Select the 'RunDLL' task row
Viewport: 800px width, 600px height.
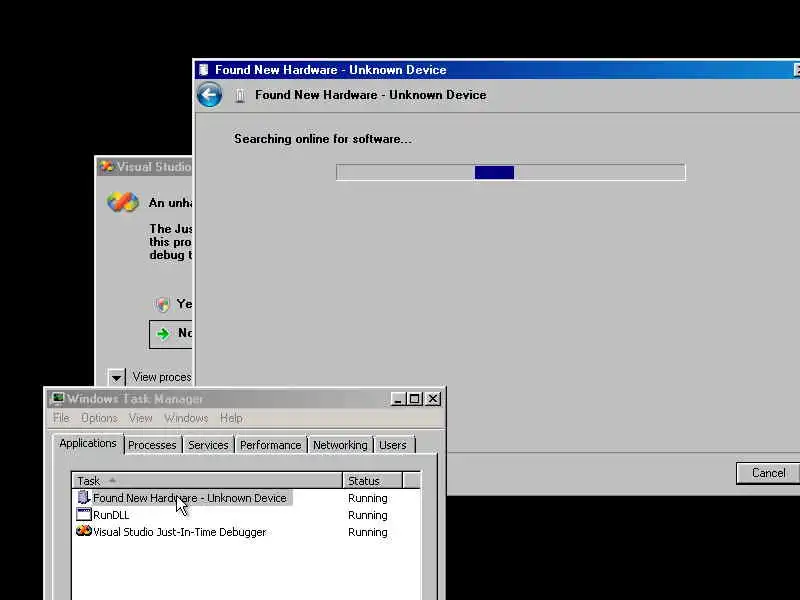pos(246,515)
